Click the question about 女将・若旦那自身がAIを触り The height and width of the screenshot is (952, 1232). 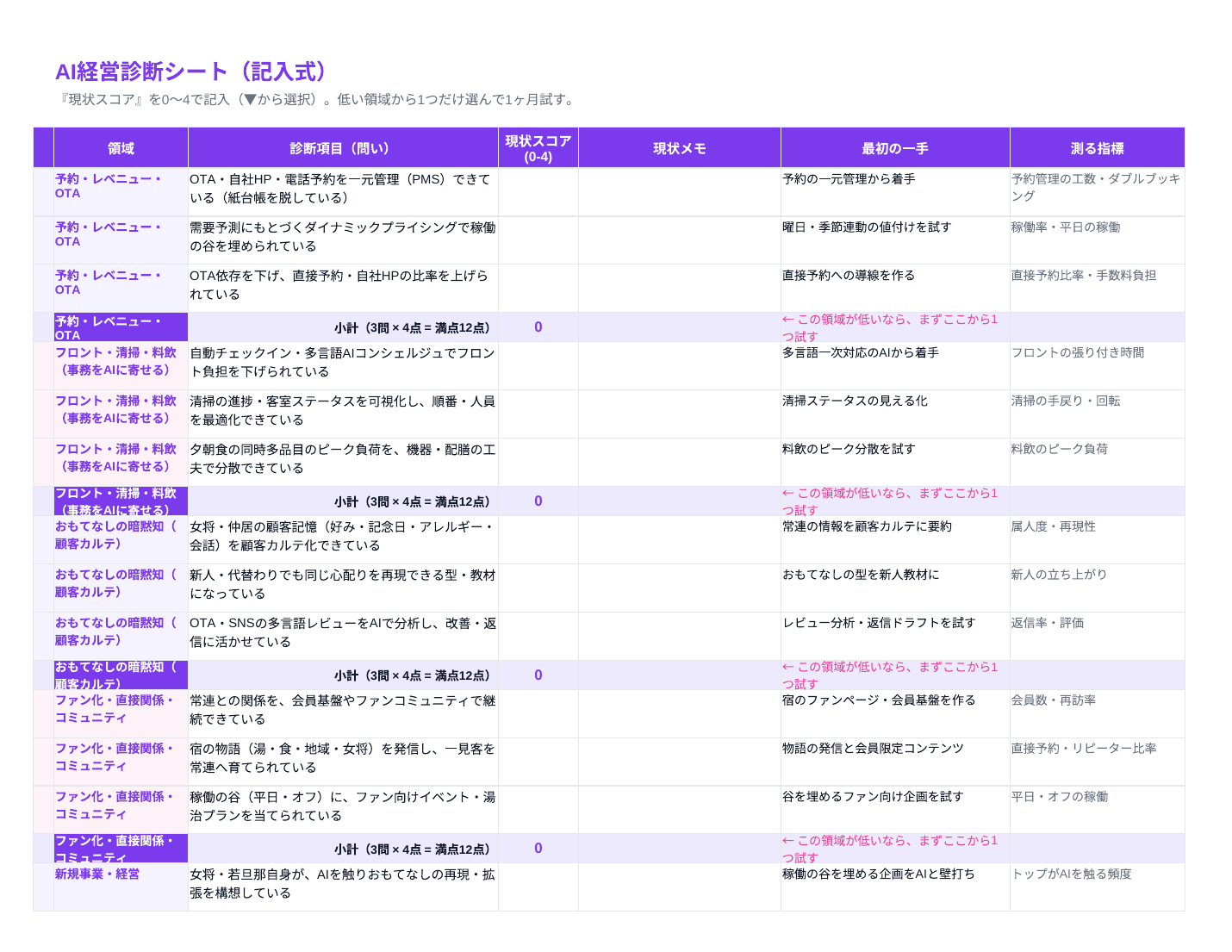[x=343, y=887]
